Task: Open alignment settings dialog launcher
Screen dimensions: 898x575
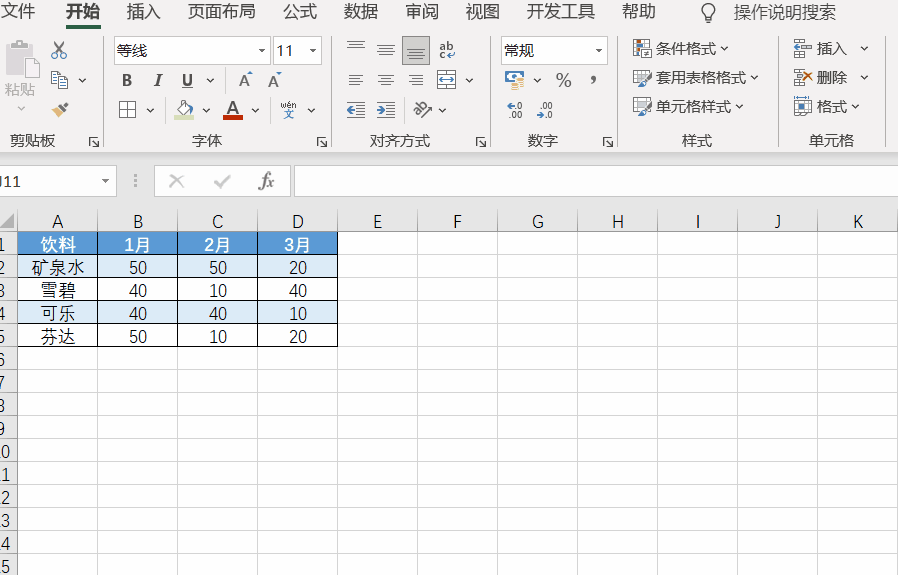Action: [480, 142]
